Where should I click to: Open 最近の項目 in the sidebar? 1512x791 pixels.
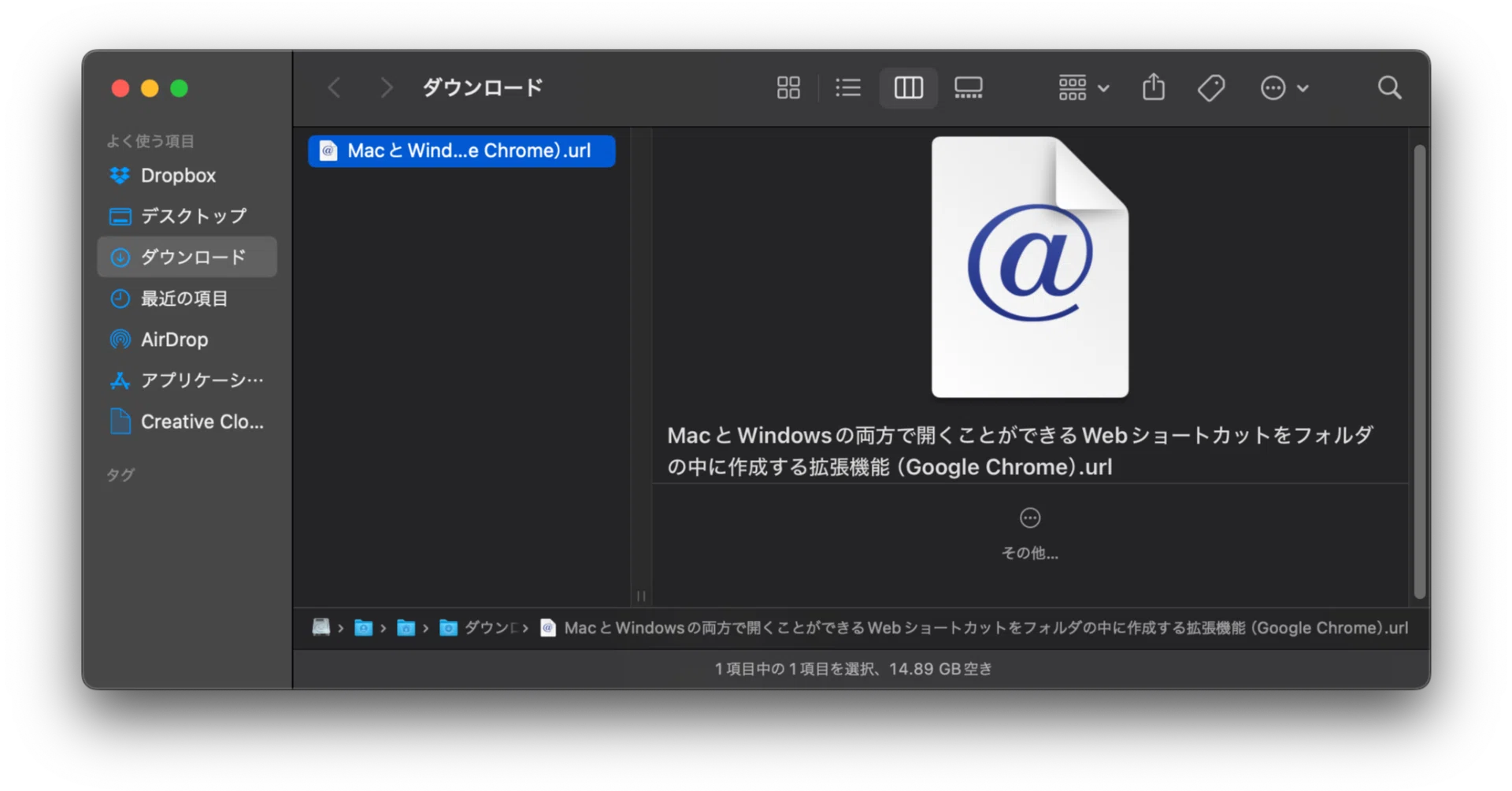pos(187,298)
